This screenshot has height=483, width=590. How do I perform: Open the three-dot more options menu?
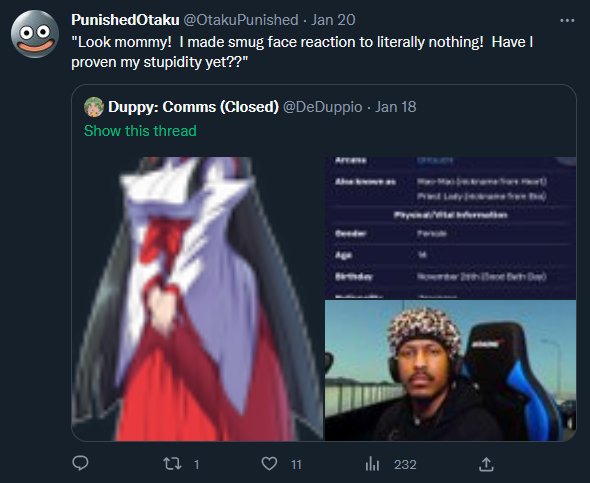(x=567, y=20)
